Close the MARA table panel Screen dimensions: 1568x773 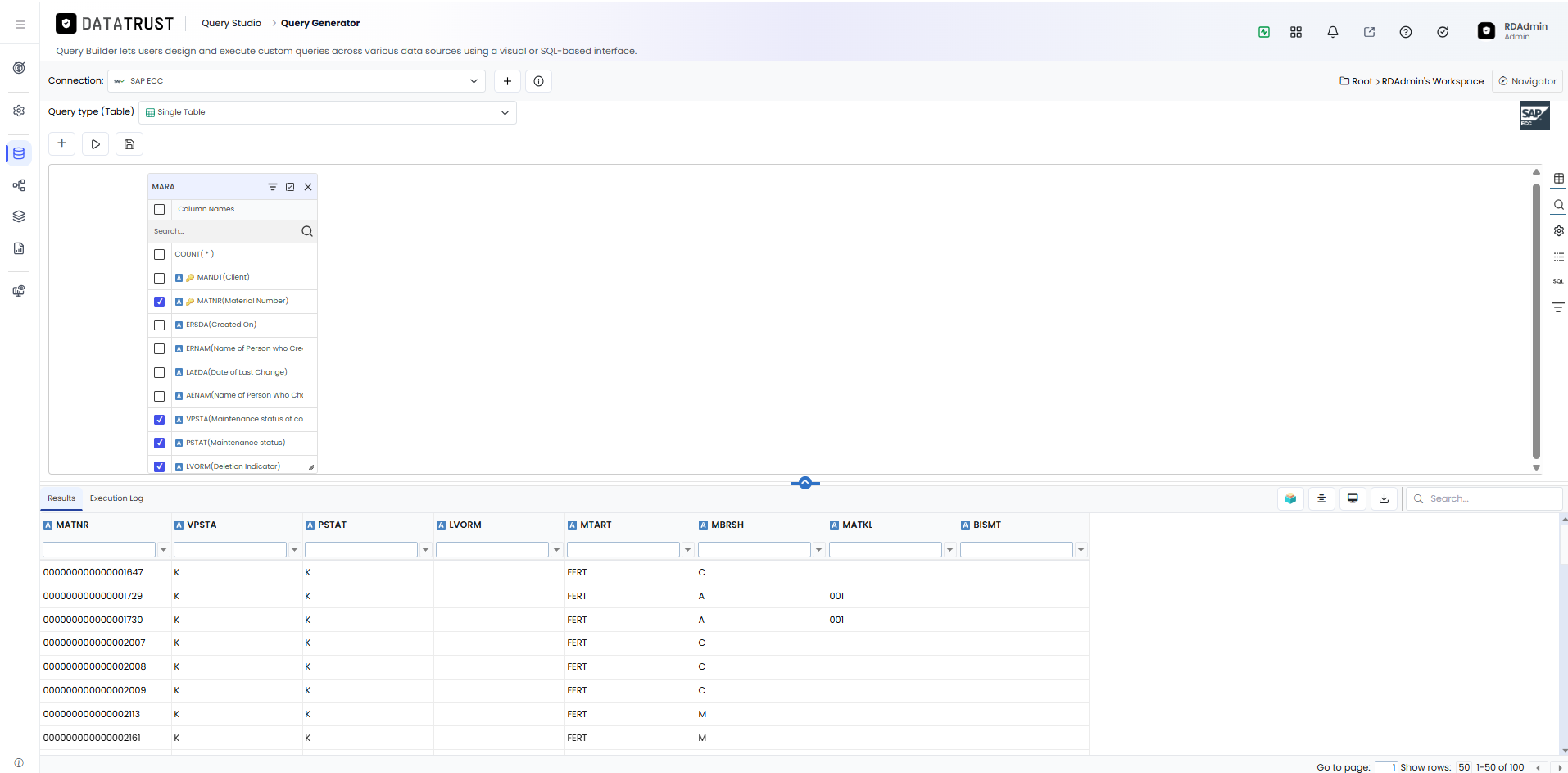(308, 187)
